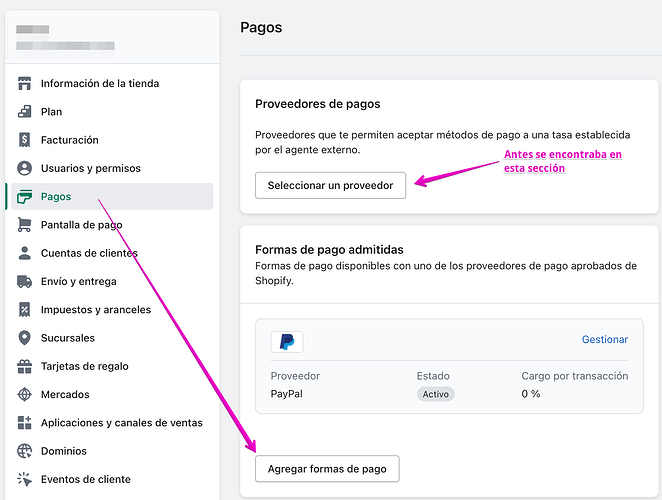Click the Proveedor column label
Screen dimensions: 662x500
point(295,376)
